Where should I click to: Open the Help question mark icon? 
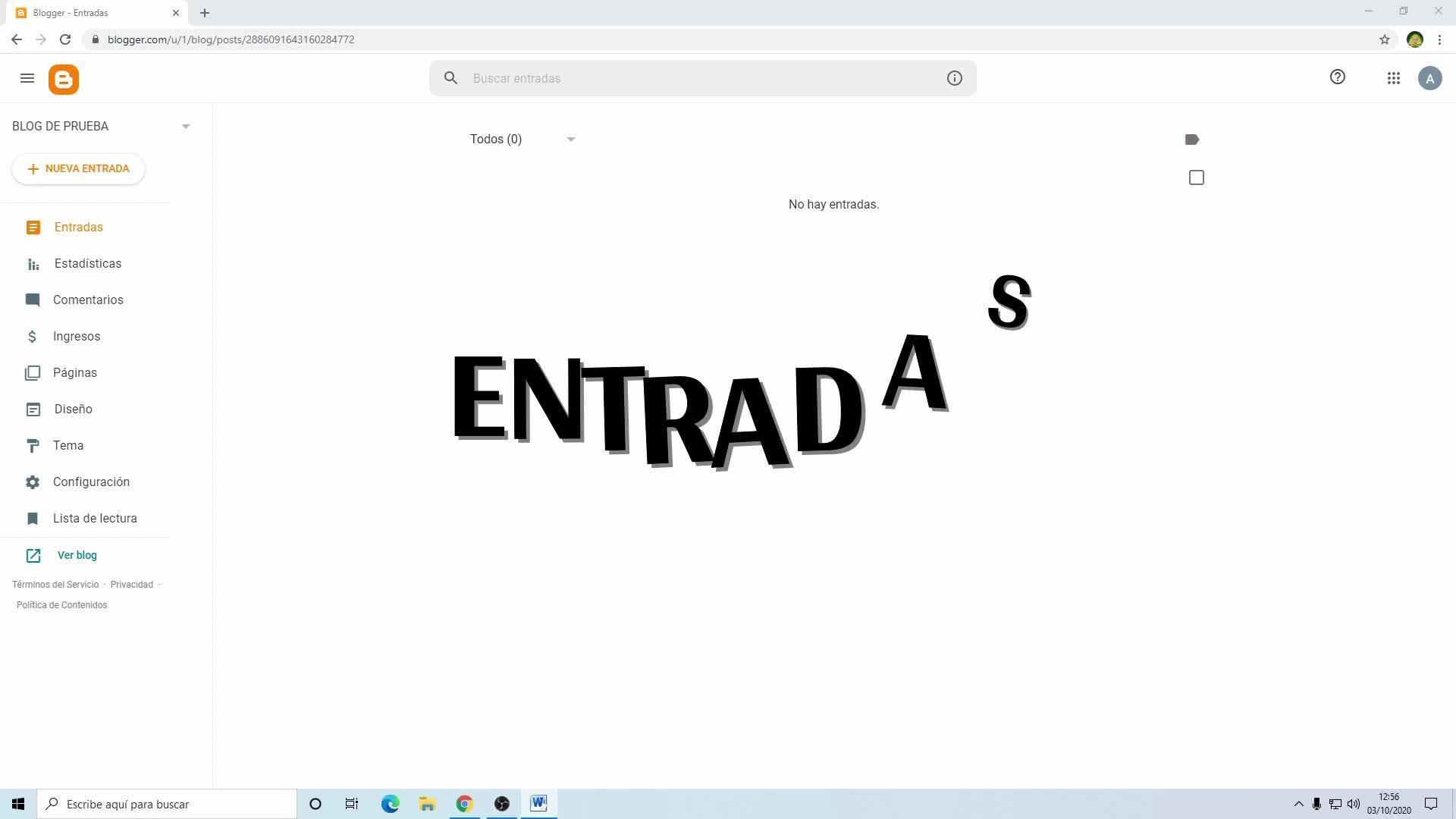pos(1337,77)
